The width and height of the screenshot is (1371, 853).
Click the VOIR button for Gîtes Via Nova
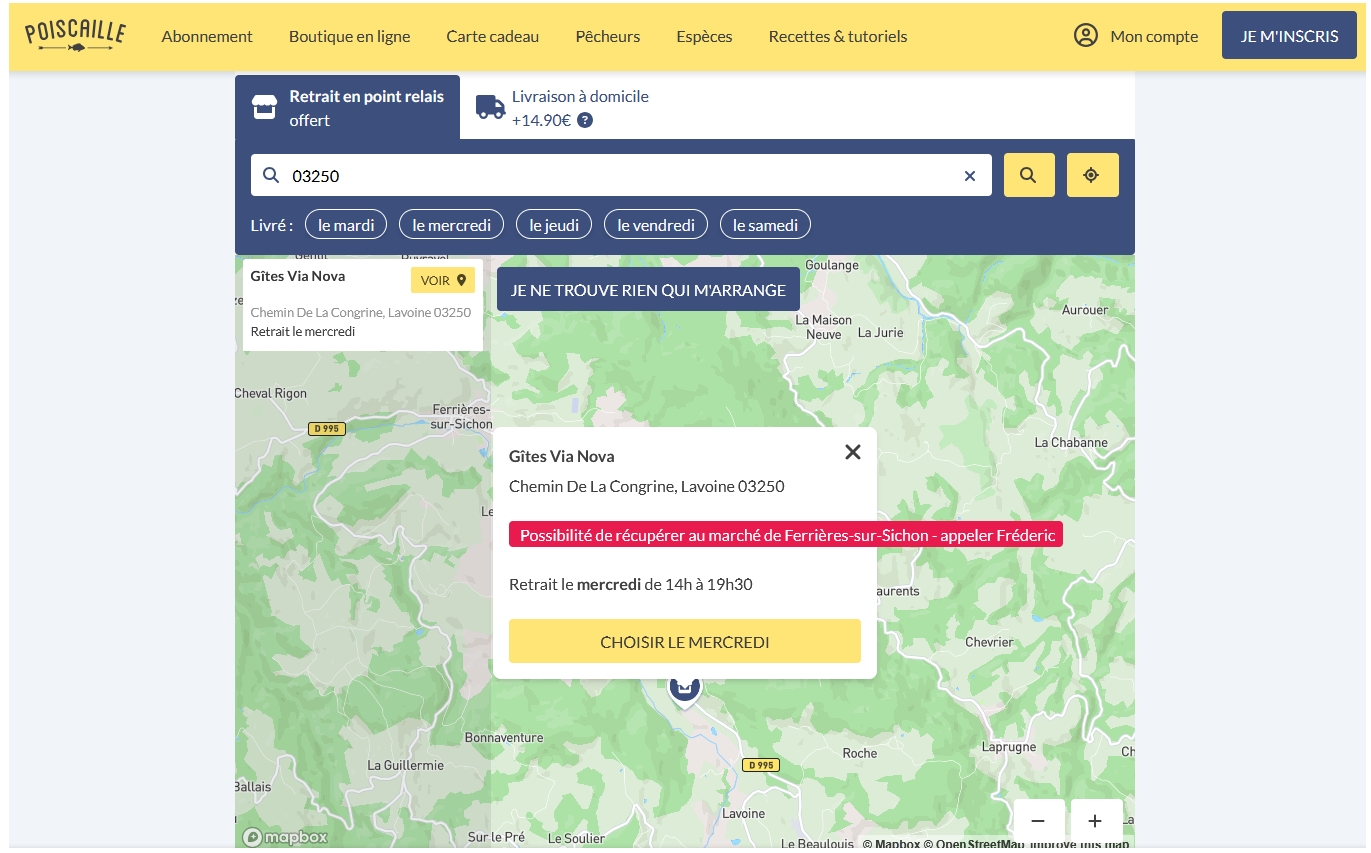[x=443, y=281]
